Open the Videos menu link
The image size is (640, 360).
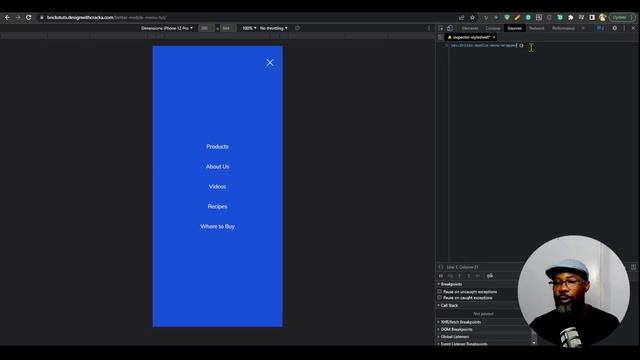tap(217, 187)
